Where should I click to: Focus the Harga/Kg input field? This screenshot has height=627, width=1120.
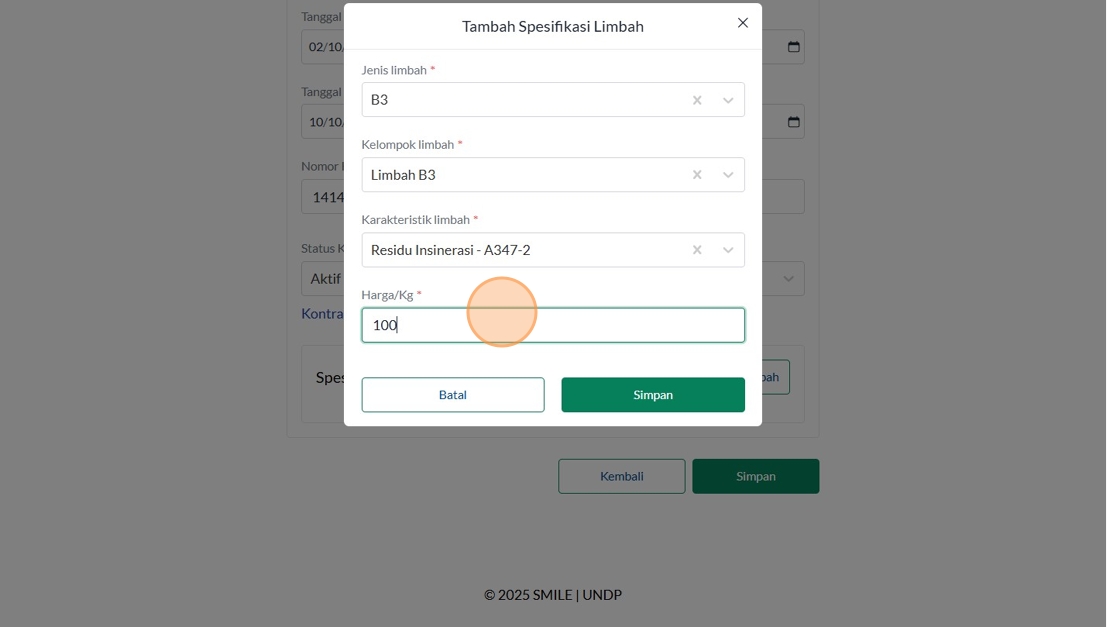pyautogui.click(x=553, y=325)
